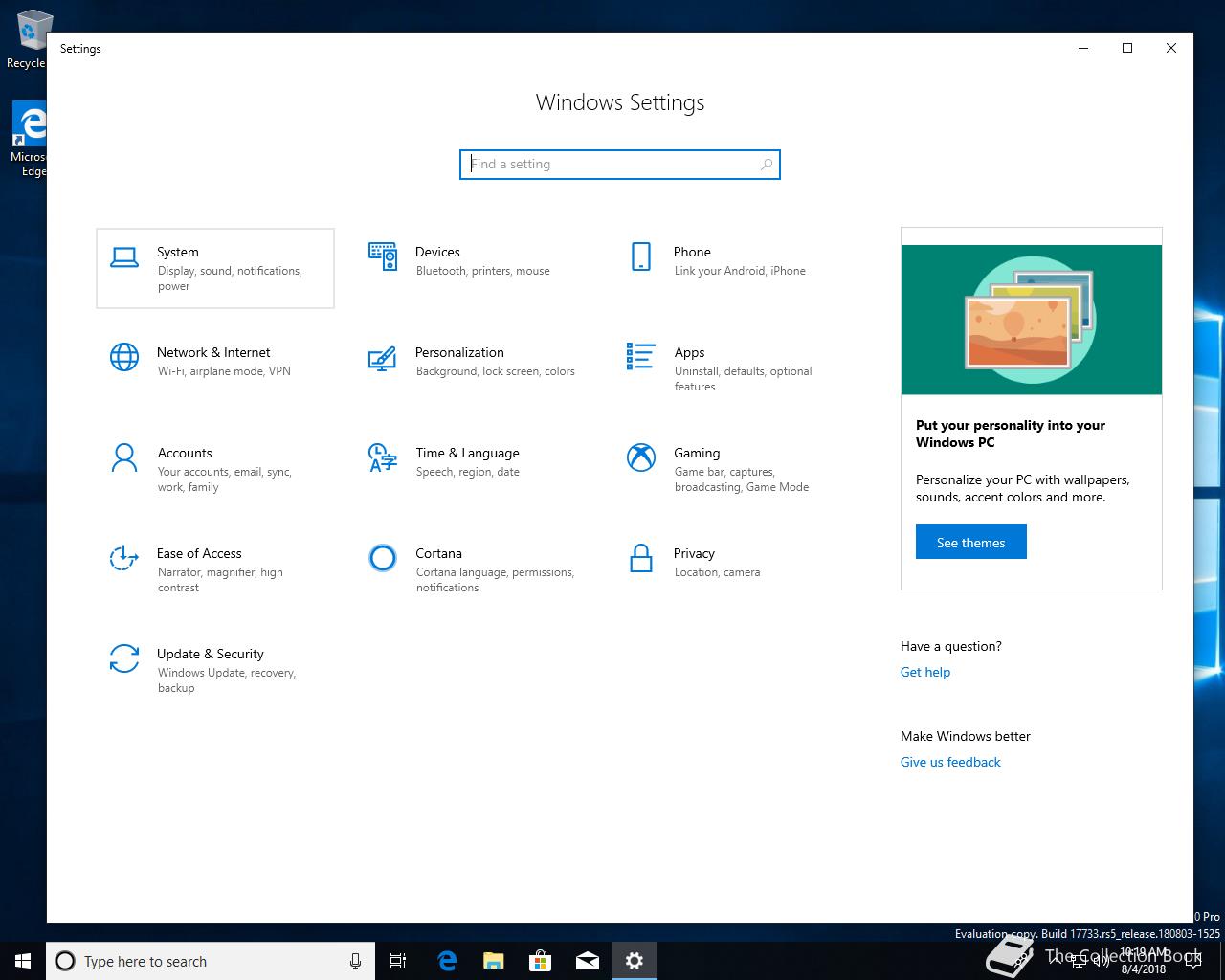Click the Gaming category title
This screenshot has height=980, width=1225.
tap(697, 453)
